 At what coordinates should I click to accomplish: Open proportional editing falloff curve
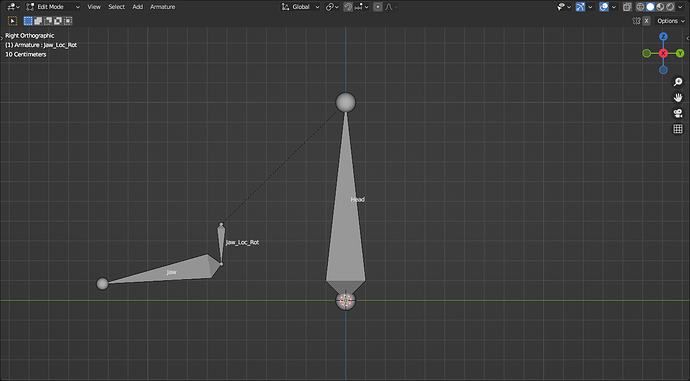391,7
